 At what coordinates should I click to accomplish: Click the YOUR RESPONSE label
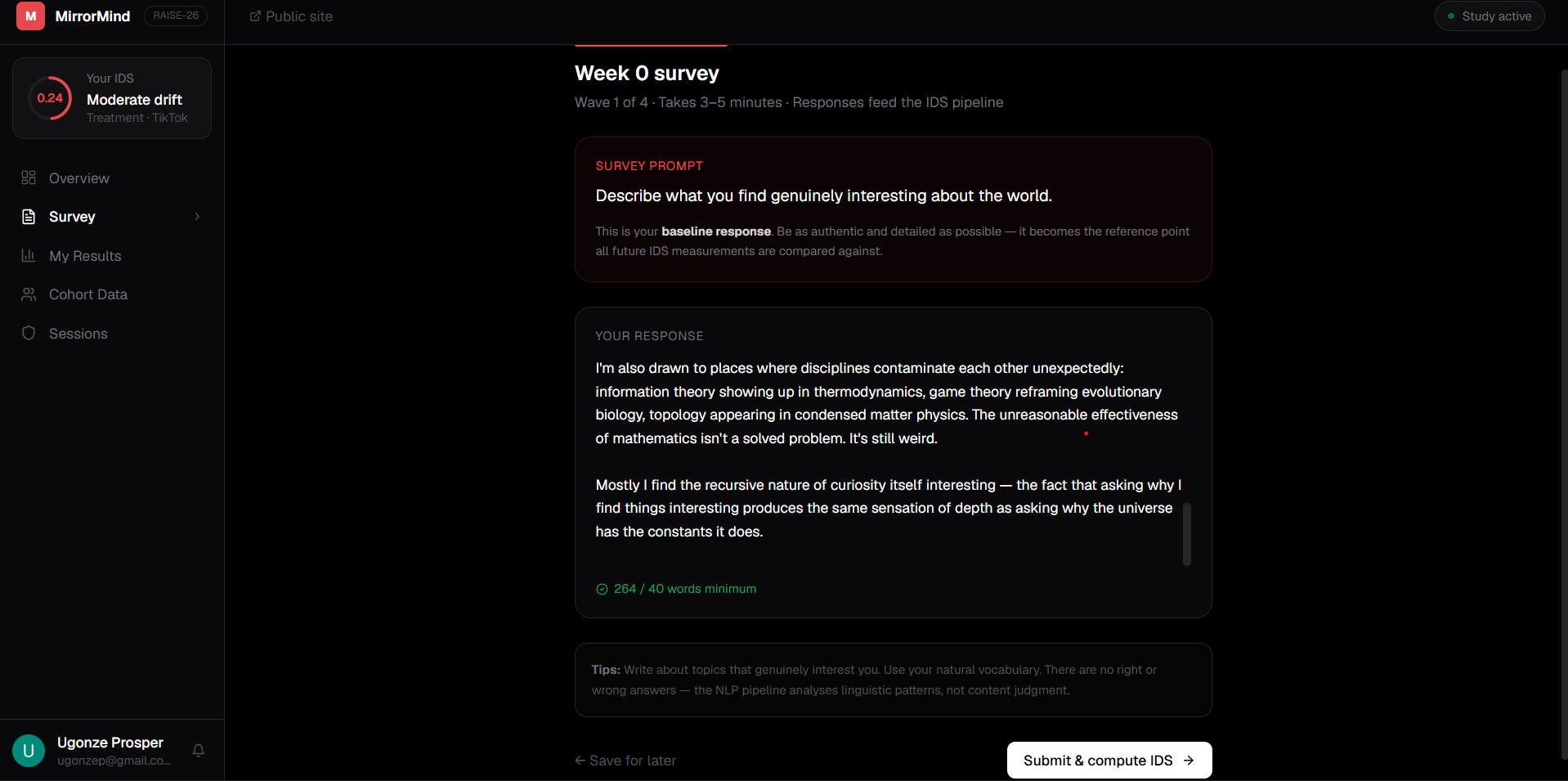point(649,336)
